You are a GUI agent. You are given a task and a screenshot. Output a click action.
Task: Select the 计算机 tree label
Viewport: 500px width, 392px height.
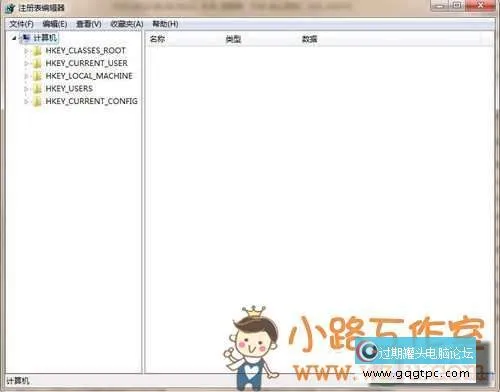click(45, 38)
